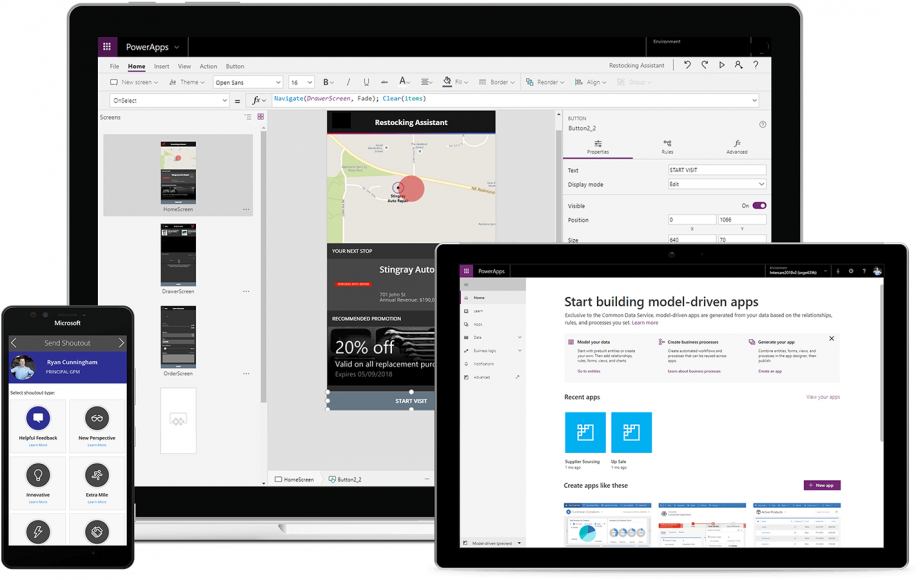
Task: Turn off the Visible toggle
Action: coord(759,205)
